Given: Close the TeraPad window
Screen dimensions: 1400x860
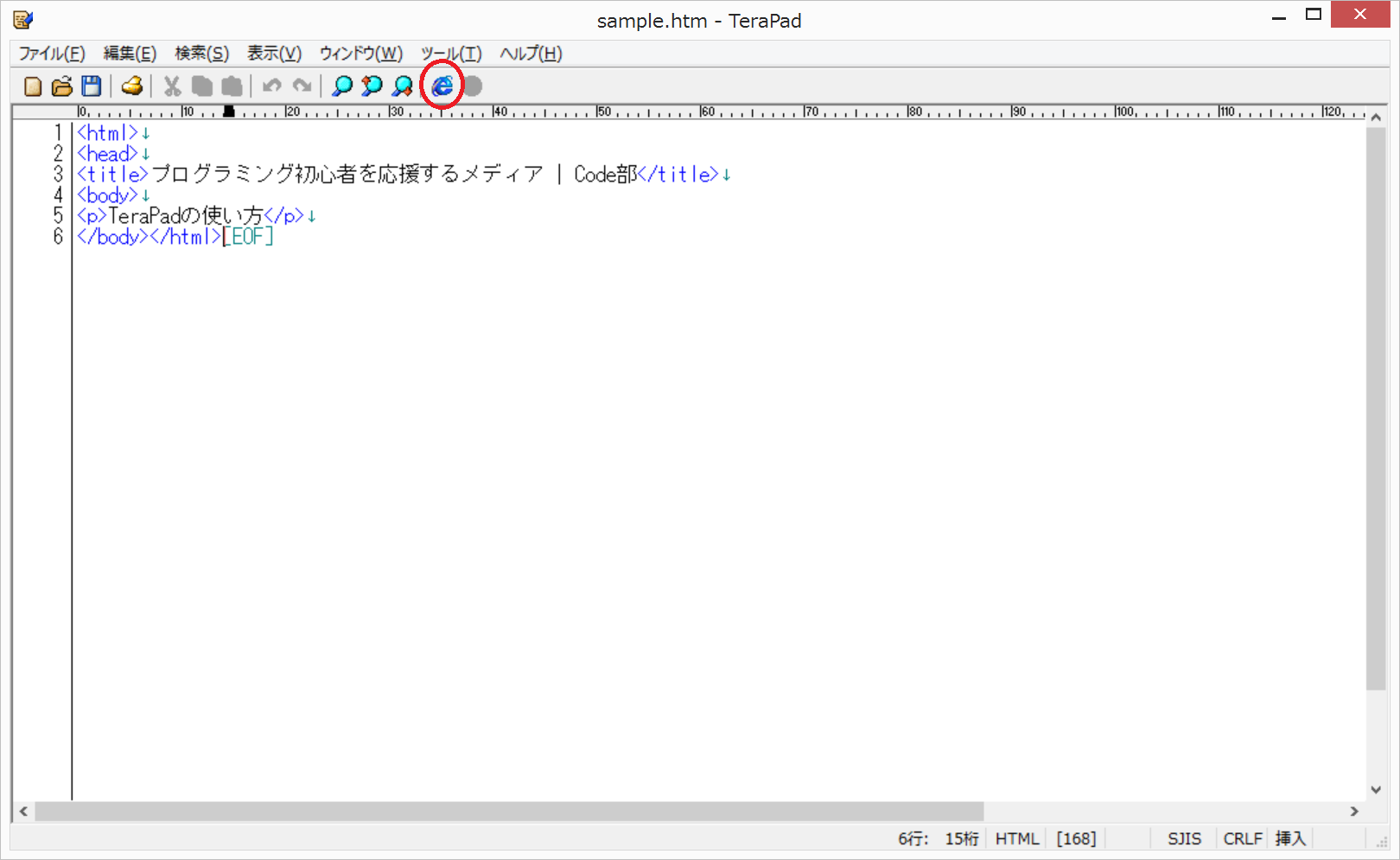Looking at the screenshot, I should tap(1360, 15).
